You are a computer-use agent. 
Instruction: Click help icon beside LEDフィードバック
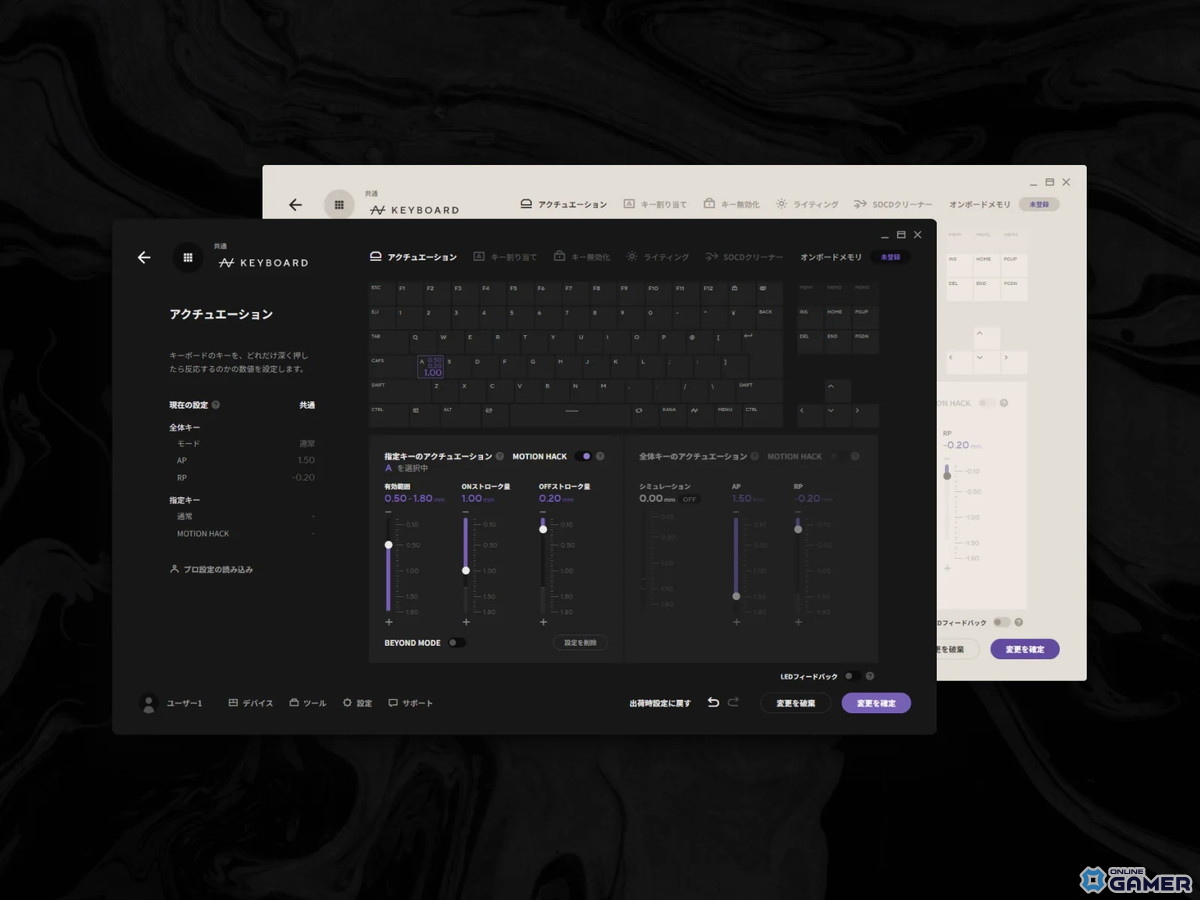click(870, 677)
